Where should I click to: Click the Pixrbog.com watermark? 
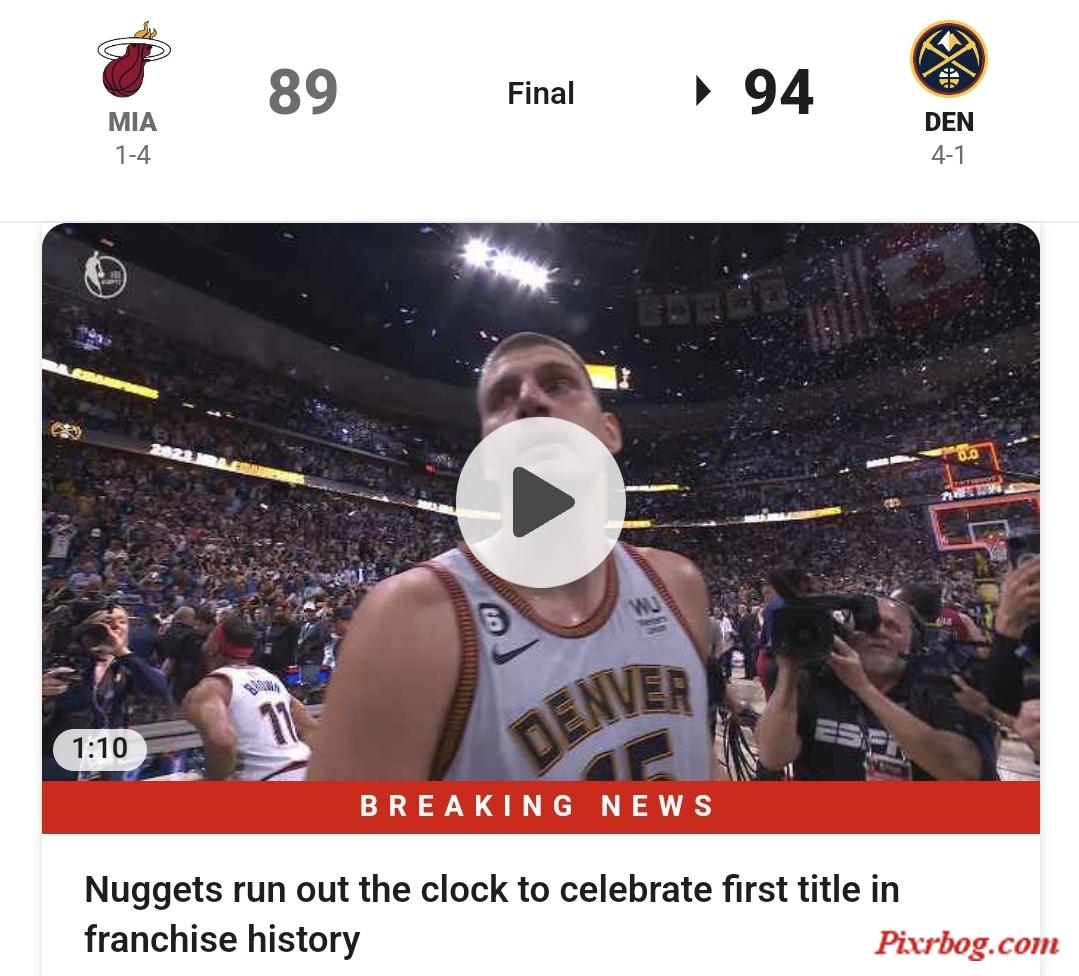tap(966, 943)
